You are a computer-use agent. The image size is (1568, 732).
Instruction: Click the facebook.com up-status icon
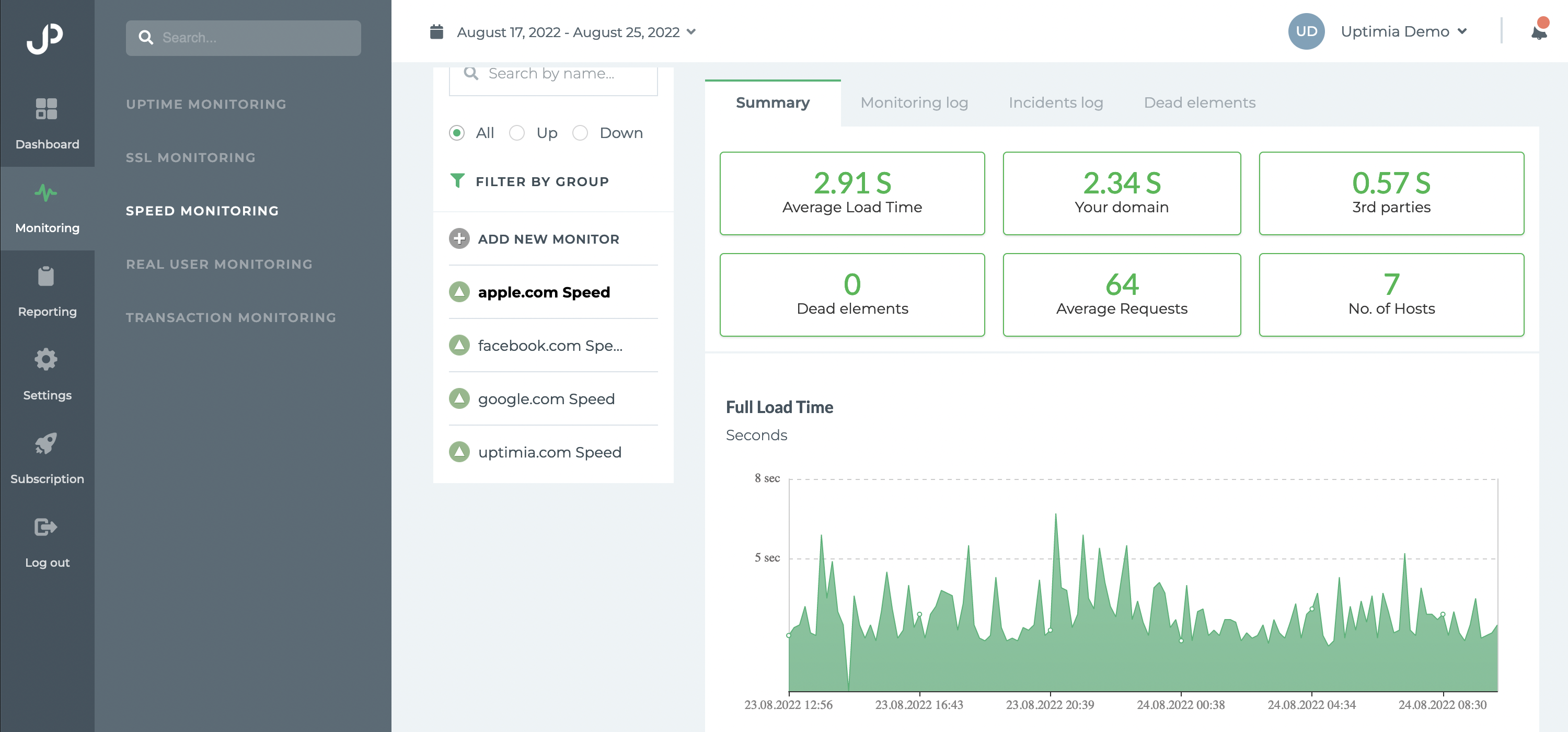click(x=459, y=345)
